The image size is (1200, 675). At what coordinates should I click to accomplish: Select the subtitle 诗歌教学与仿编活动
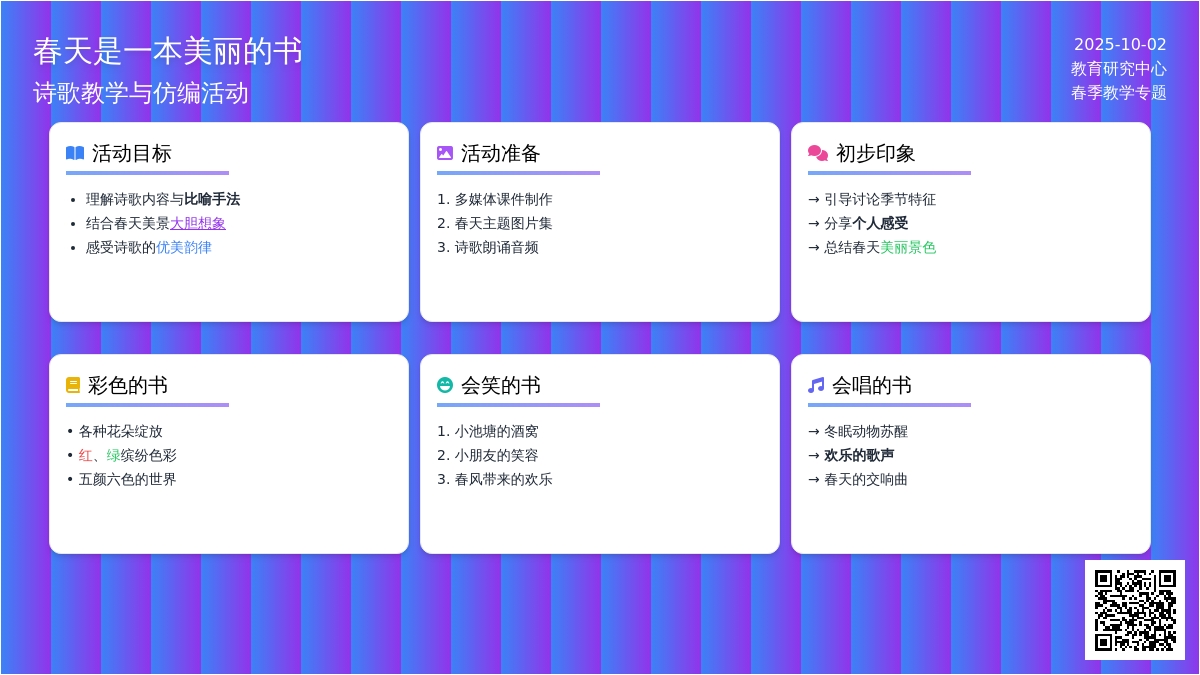(x=141, y=93)
